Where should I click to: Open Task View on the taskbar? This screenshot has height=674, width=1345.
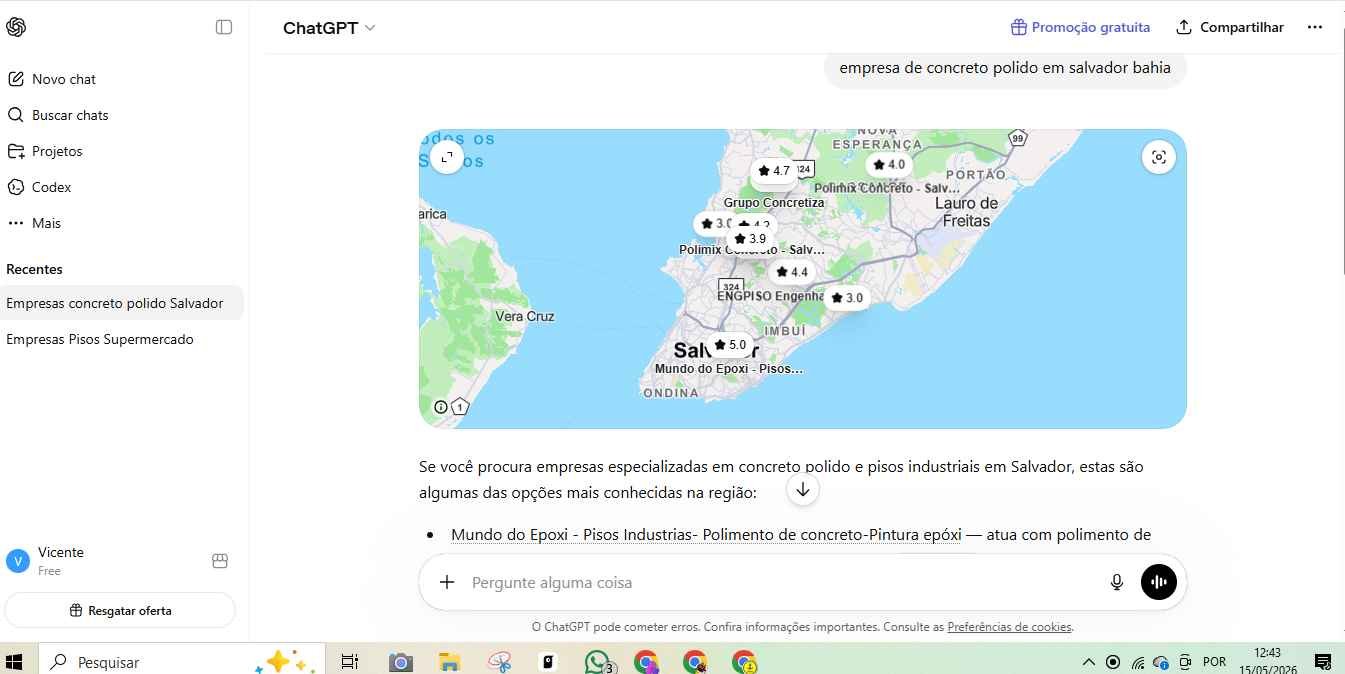point(349,661)
